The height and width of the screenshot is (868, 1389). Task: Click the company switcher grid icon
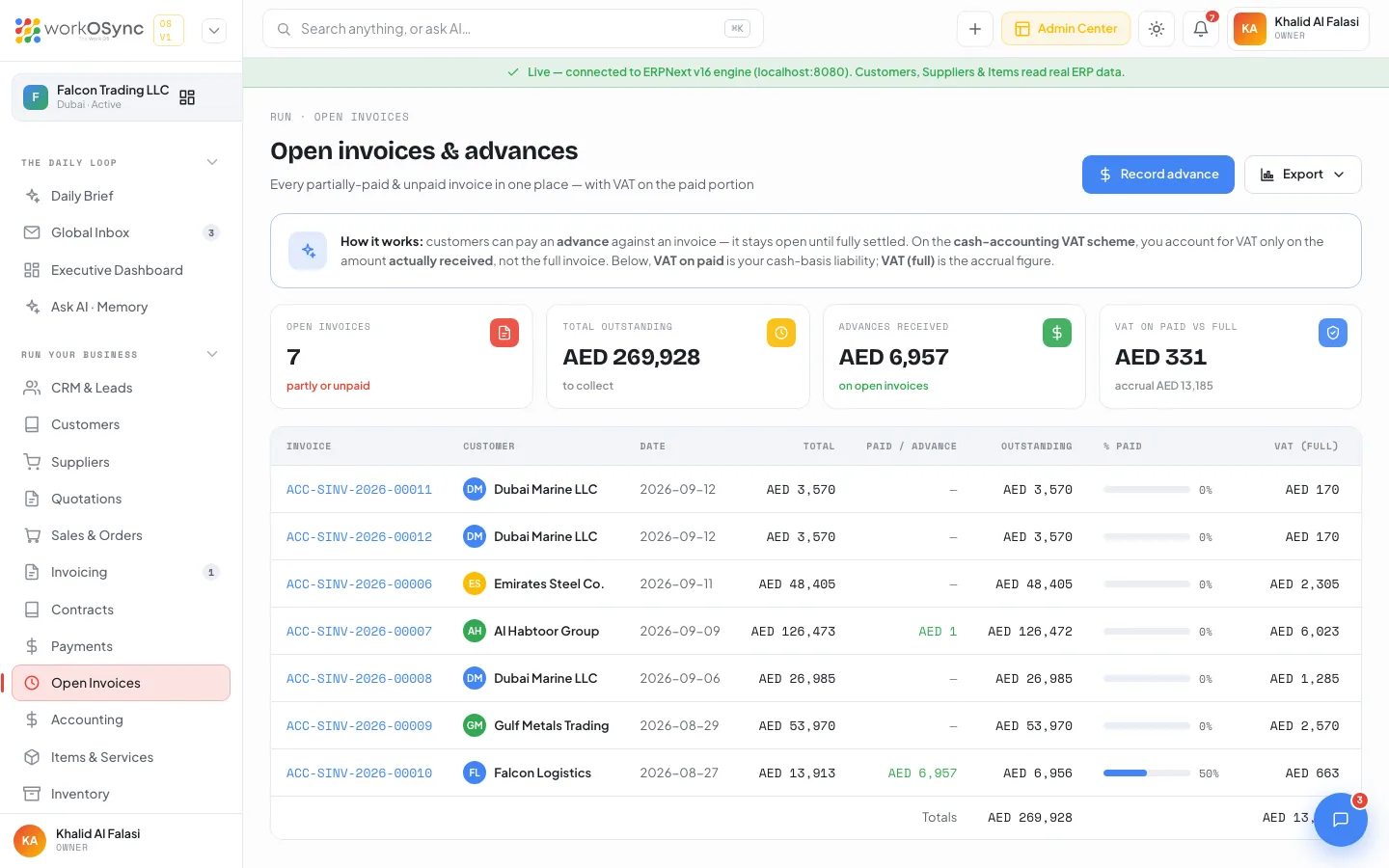click(187, 97)
